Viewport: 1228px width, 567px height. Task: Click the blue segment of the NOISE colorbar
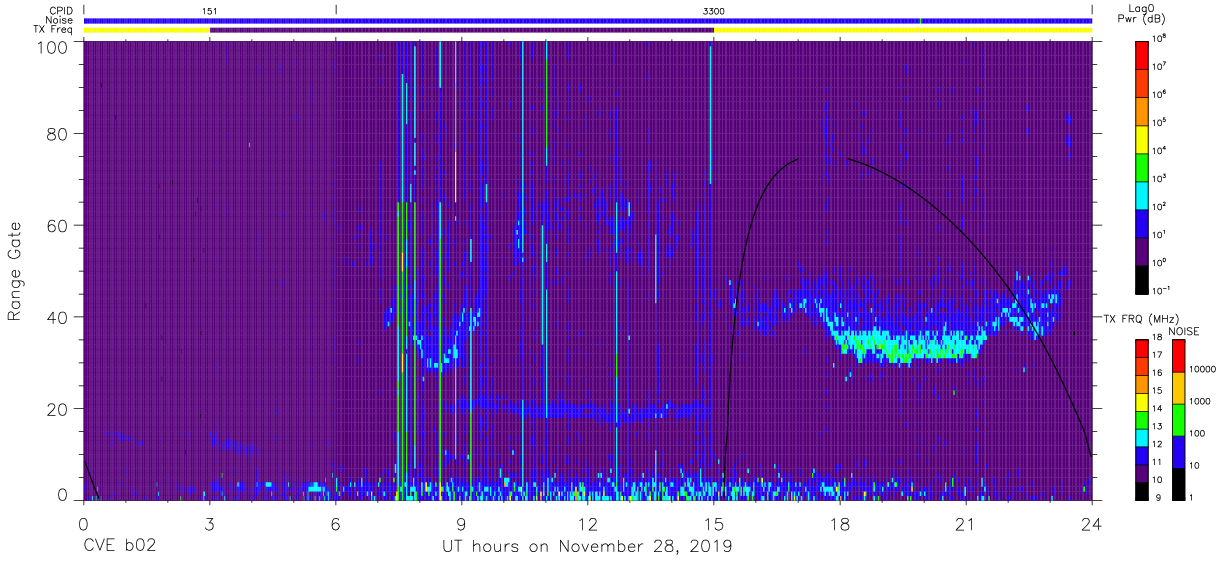coord(1178,451)
